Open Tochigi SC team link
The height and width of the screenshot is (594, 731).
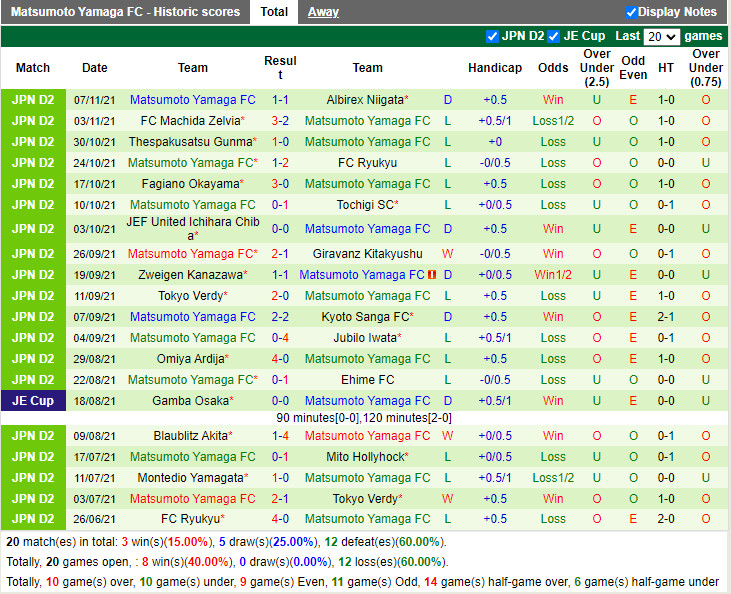pos(365,205)
